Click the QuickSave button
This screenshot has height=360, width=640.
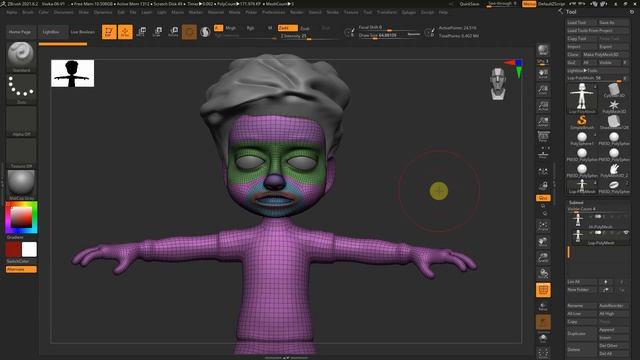coord(469,4)
